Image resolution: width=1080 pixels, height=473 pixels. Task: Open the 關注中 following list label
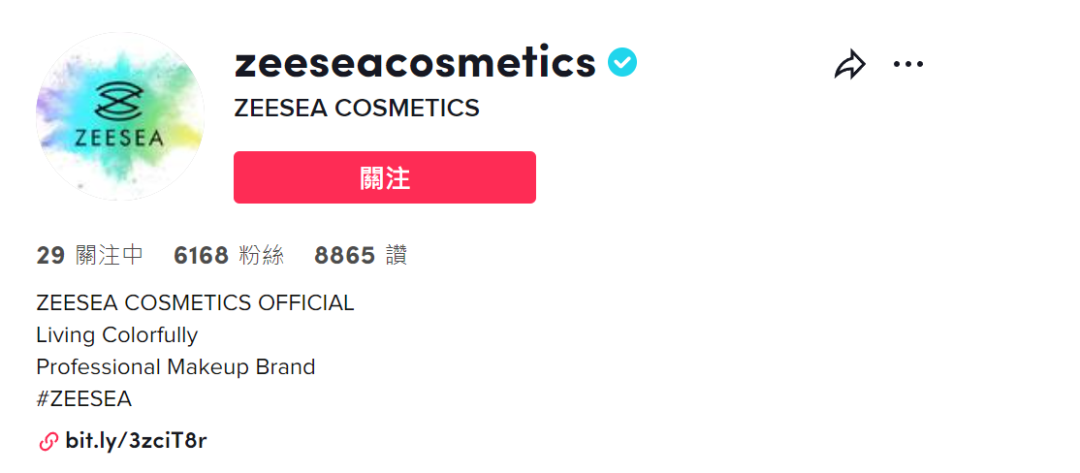click(x=109, y=256)
